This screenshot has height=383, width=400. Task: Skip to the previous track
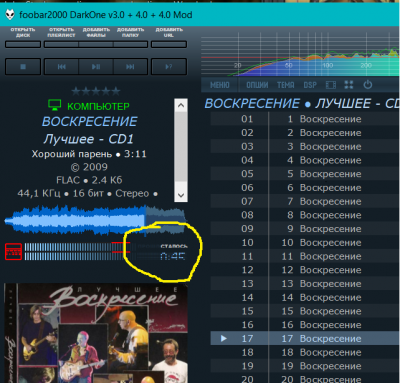(x=61, y=67)
